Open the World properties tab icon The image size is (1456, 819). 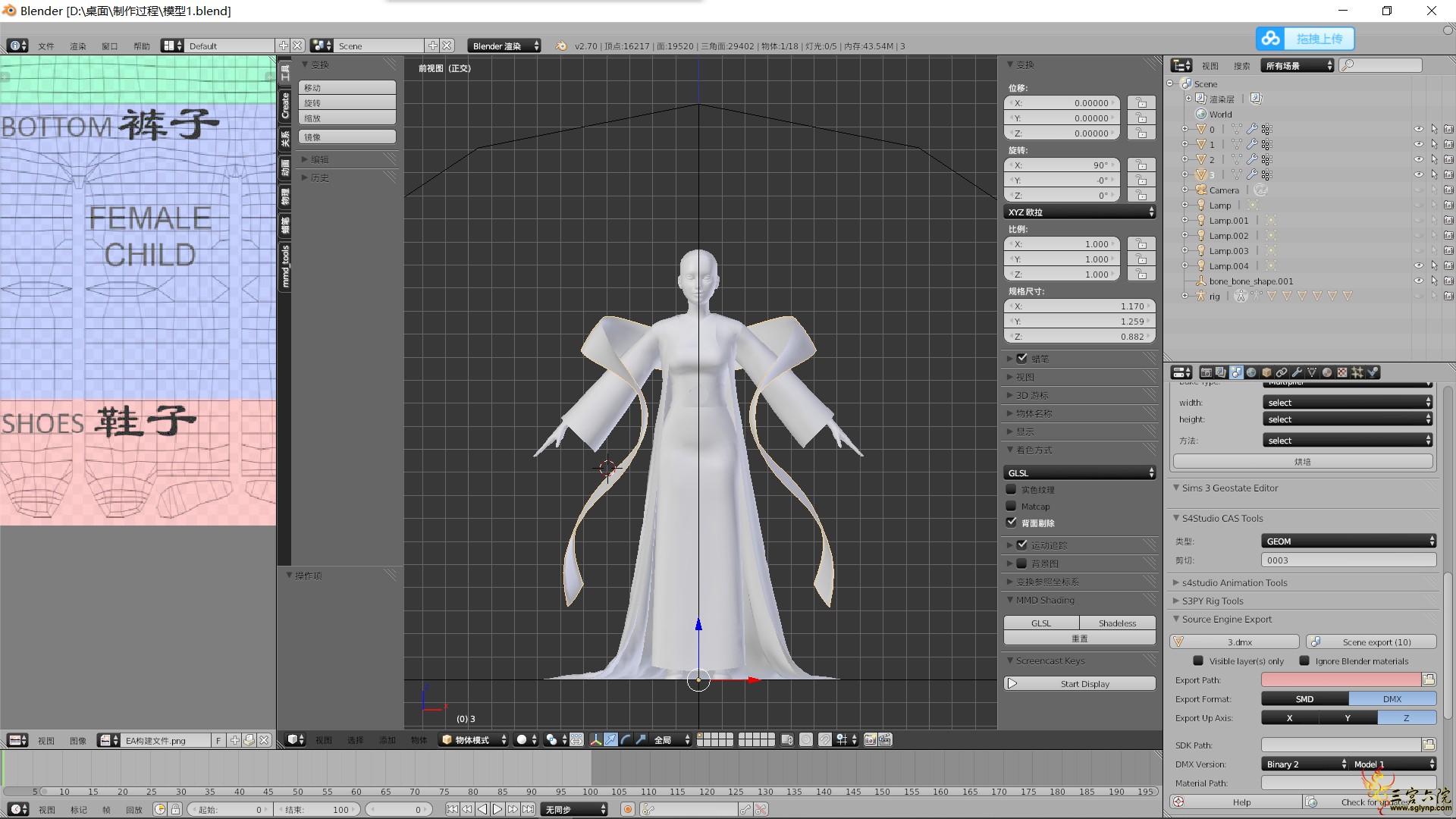tap(1251, 372)
